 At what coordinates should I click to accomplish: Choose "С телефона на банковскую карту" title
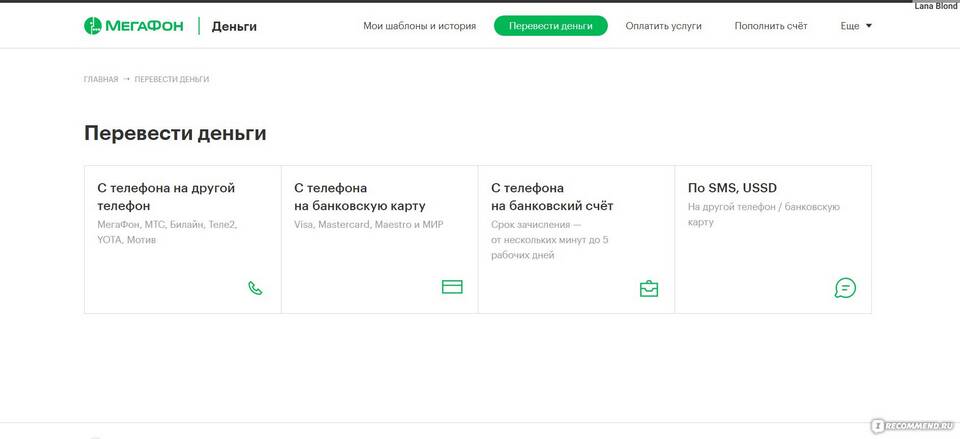360,196
